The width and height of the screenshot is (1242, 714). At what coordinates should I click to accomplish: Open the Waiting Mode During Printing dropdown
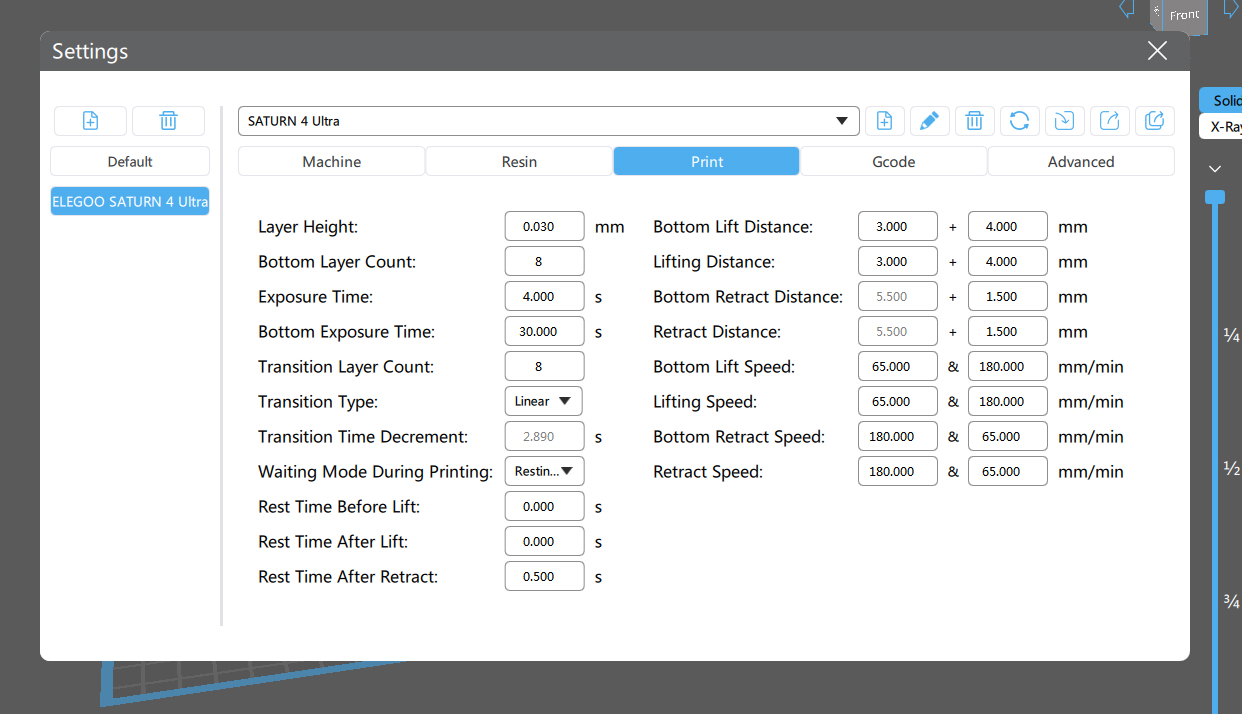[x=544, y=471]
